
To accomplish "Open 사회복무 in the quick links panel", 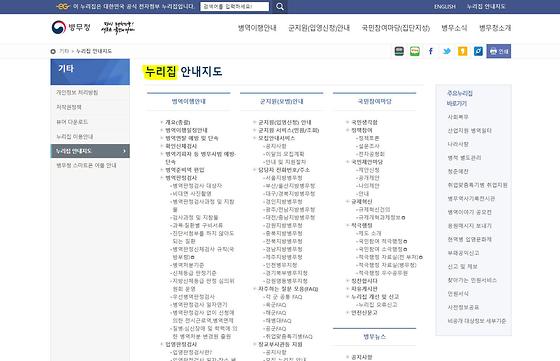I will (x=458, y=117).
